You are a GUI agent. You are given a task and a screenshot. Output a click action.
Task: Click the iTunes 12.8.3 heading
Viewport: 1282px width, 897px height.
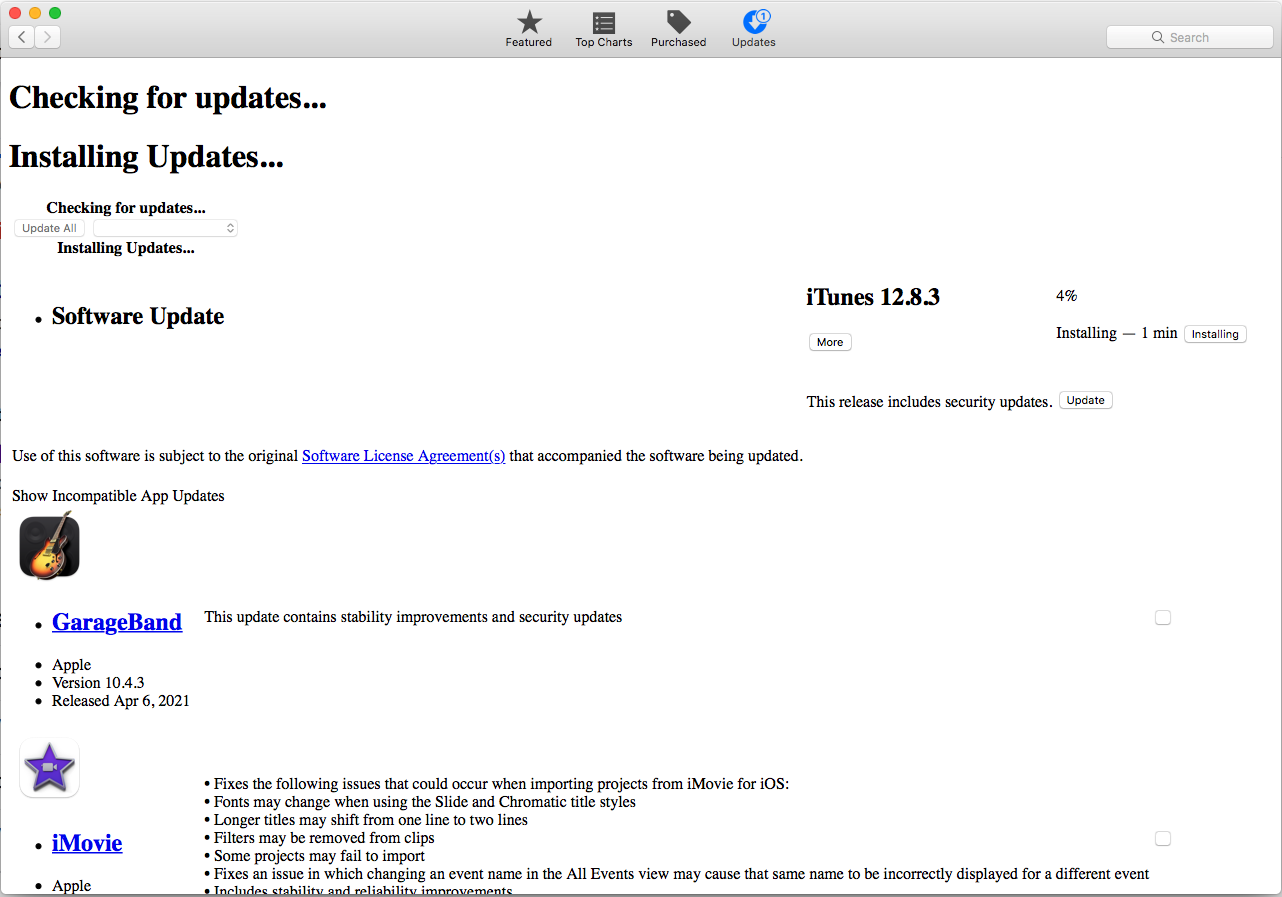coord(873,297)
